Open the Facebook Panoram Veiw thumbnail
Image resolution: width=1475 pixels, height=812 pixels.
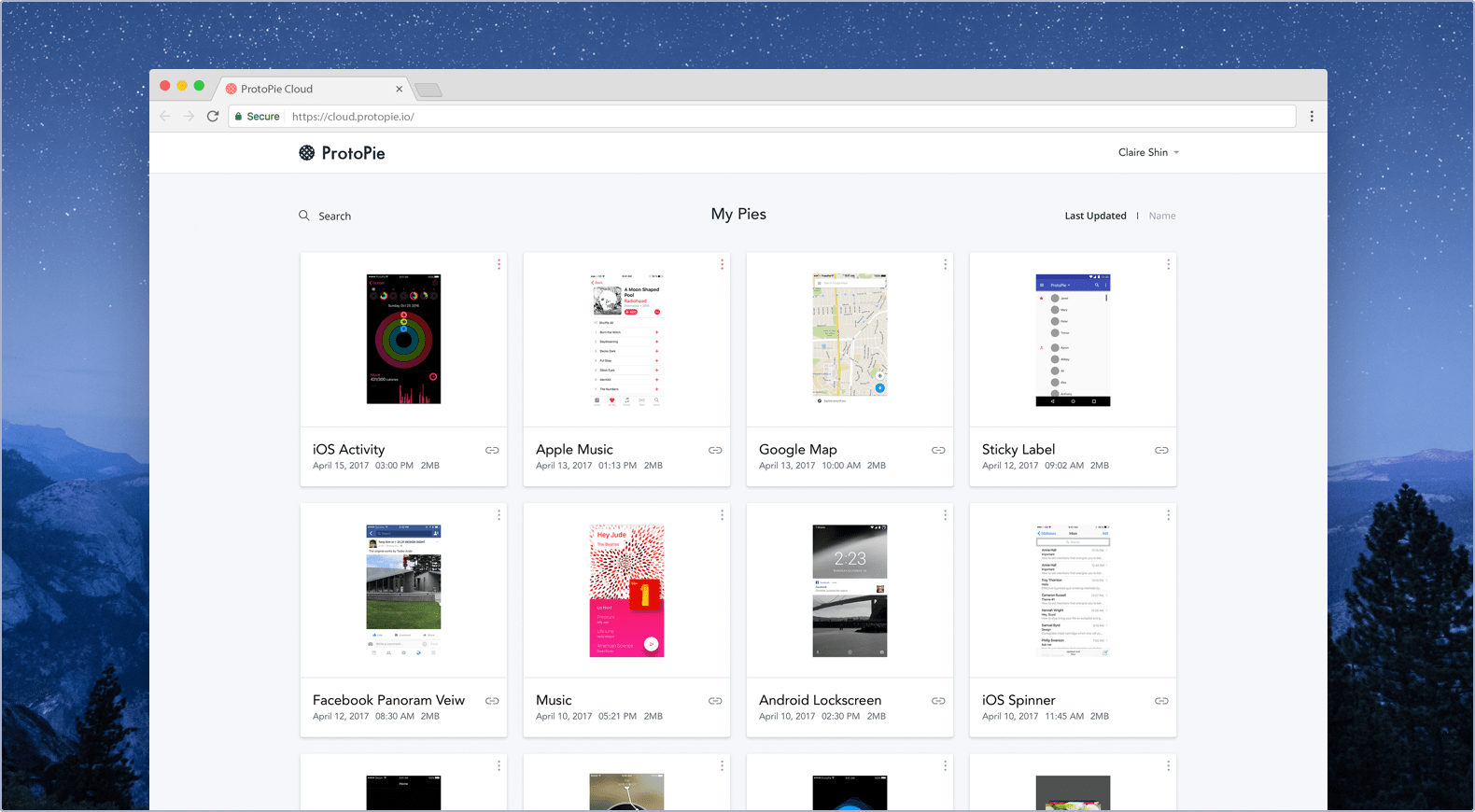click(403, 590)
